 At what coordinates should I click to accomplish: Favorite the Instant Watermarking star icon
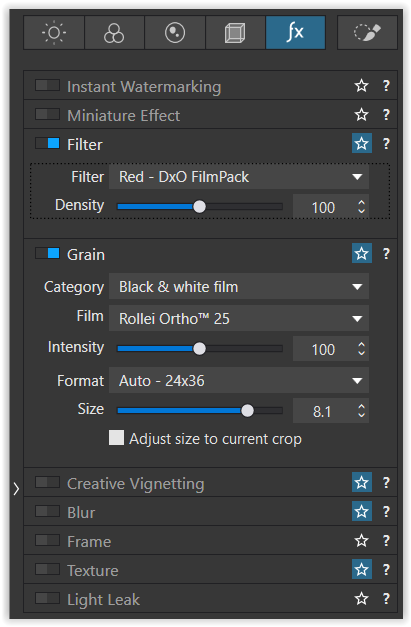click(361, 86)
